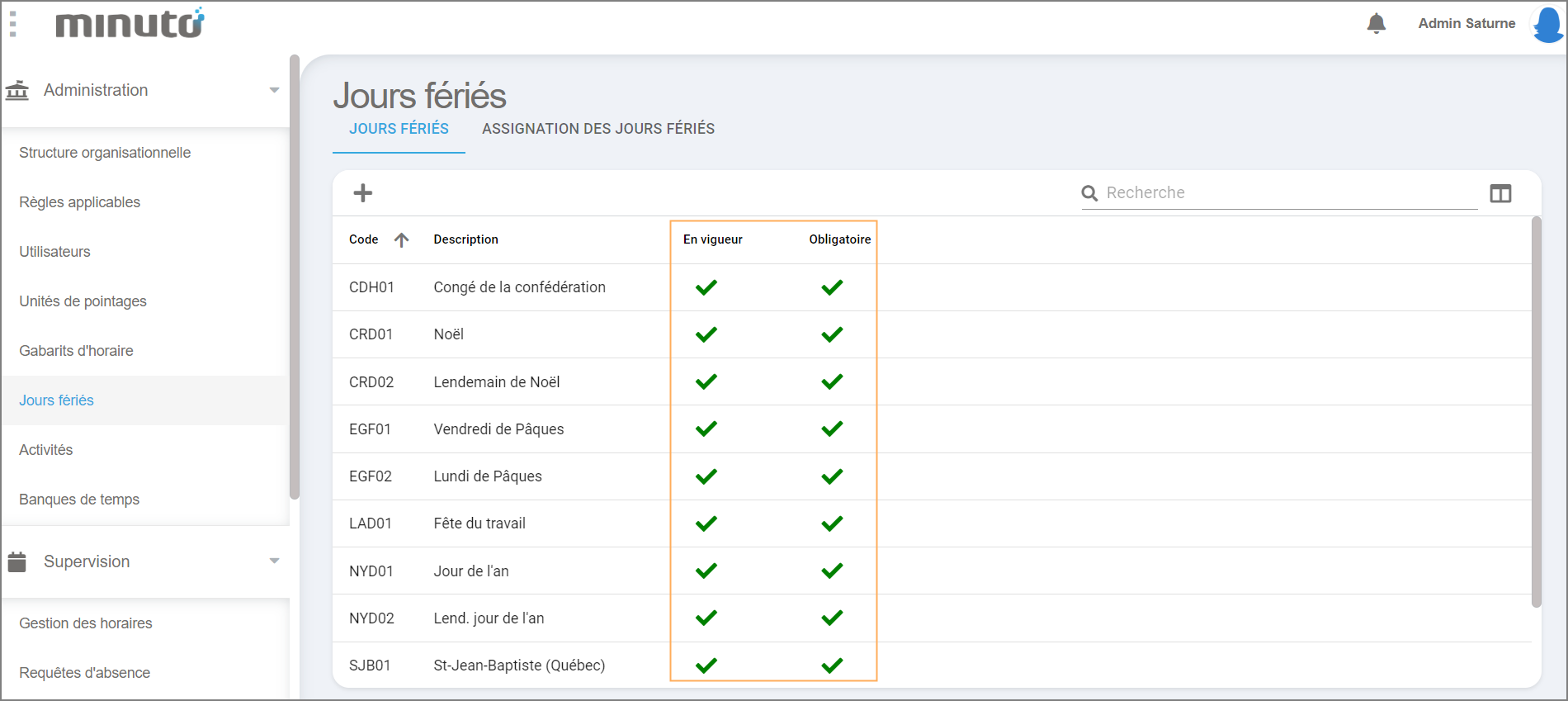Click the search magnifier icon

[1089, 193]
